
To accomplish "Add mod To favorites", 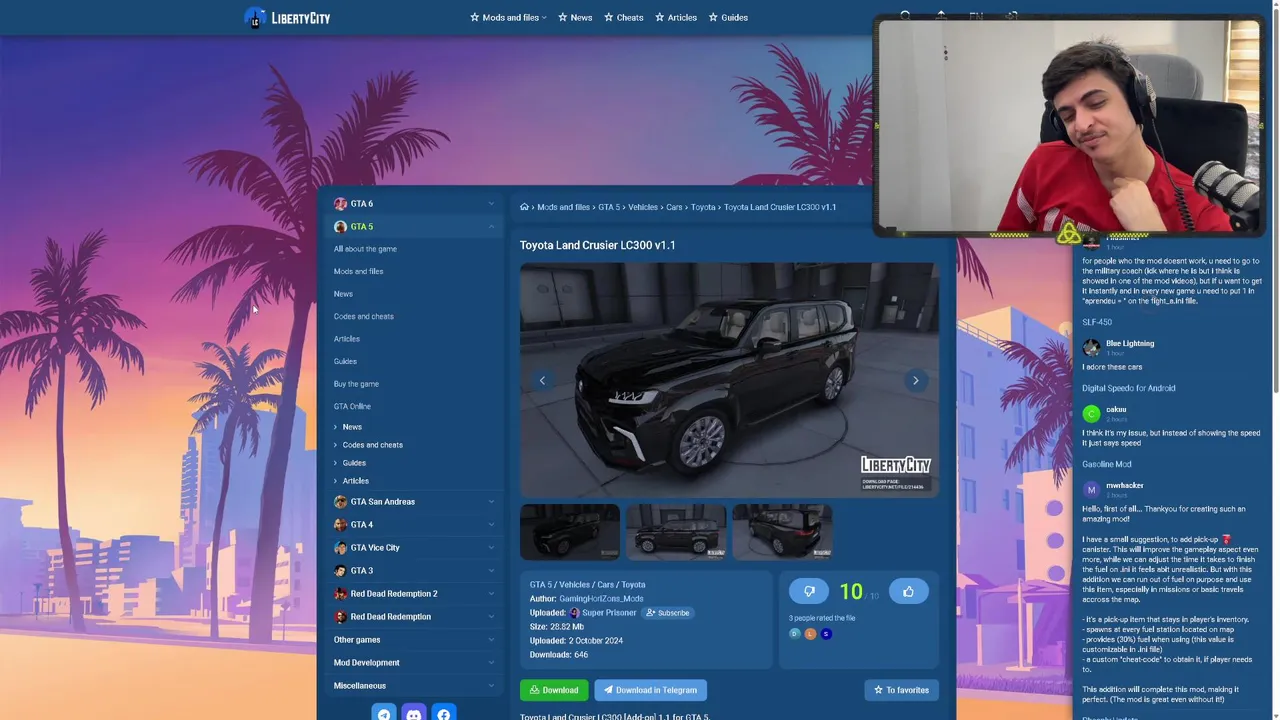I will point(901,690).
